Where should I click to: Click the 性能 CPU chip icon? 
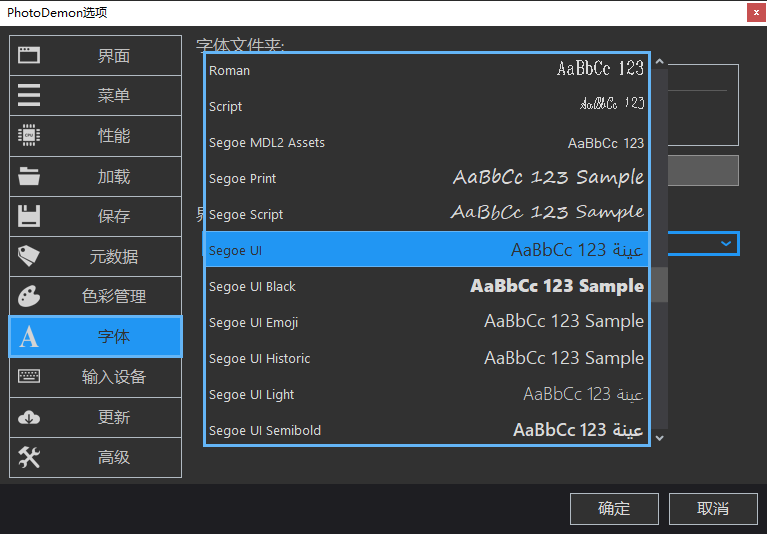(x=29, y=136)
